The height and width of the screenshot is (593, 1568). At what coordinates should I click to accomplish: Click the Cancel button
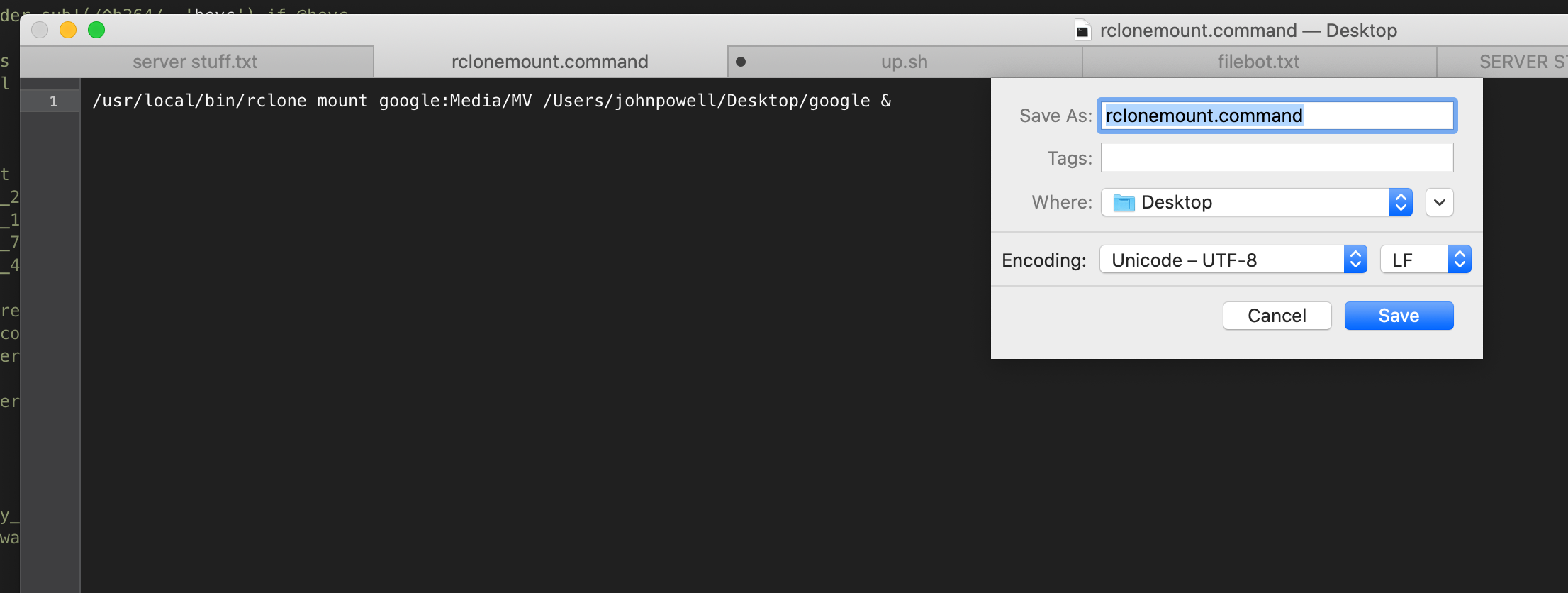click(1277, 316)
